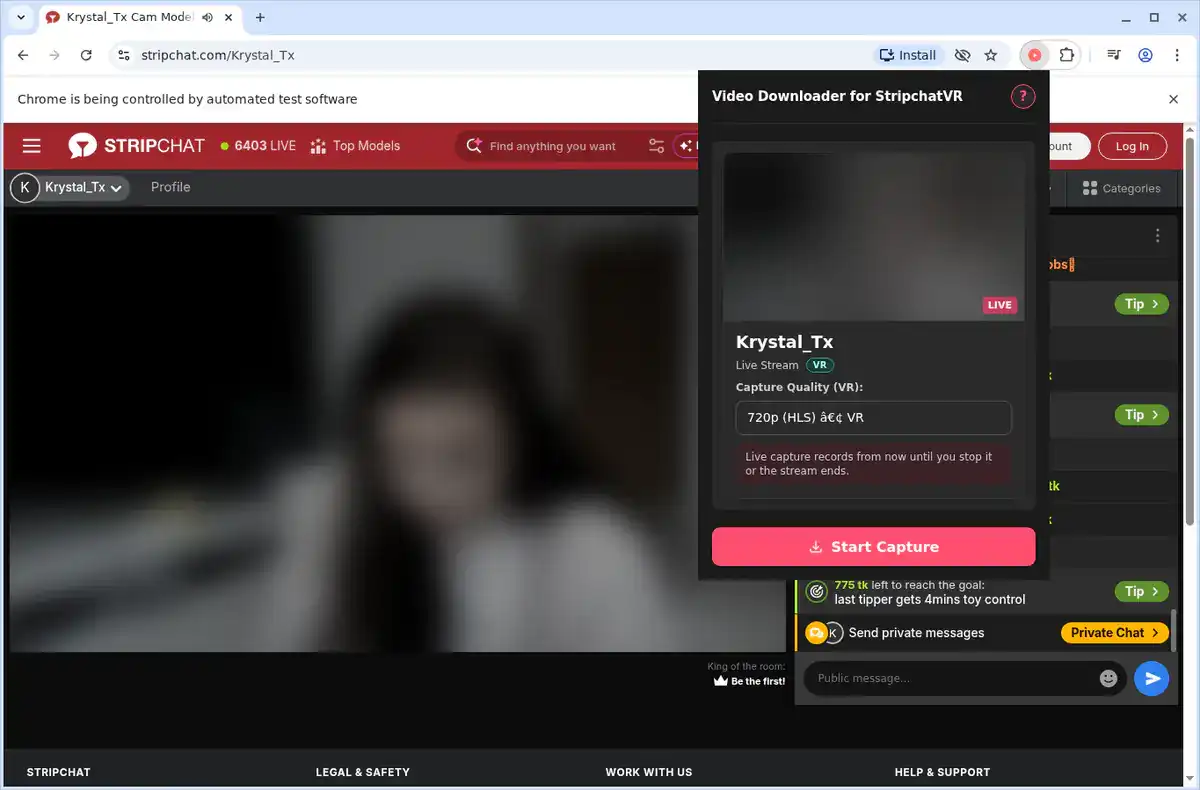Click the Log In button
Image resolution: width=1200 pixels, height=790 pixels.
tap(1132, 146)
